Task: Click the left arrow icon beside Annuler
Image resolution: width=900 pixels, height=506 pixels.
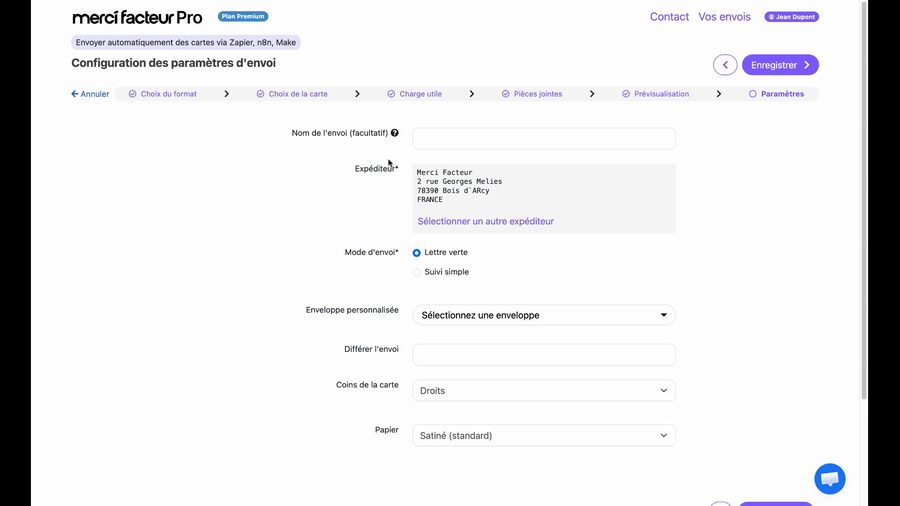Action: 75,94
